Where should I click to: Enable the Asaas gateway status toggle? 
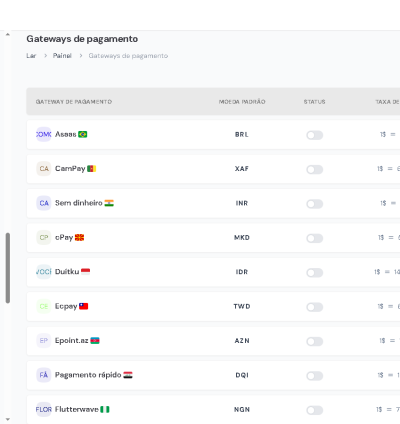coord(315,135)
